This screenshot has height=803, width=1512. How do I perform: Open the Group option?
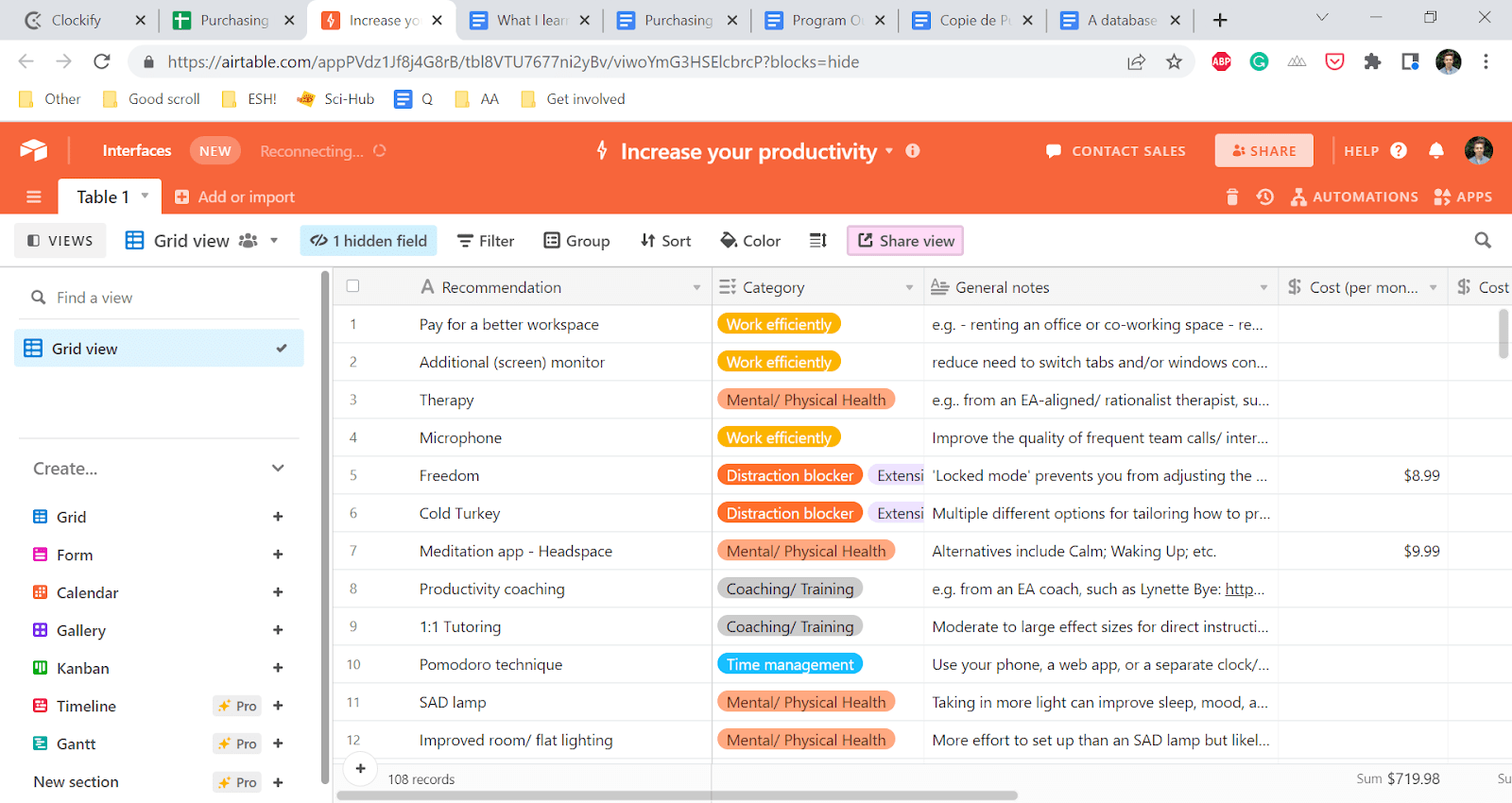click(x=576, y=241)
